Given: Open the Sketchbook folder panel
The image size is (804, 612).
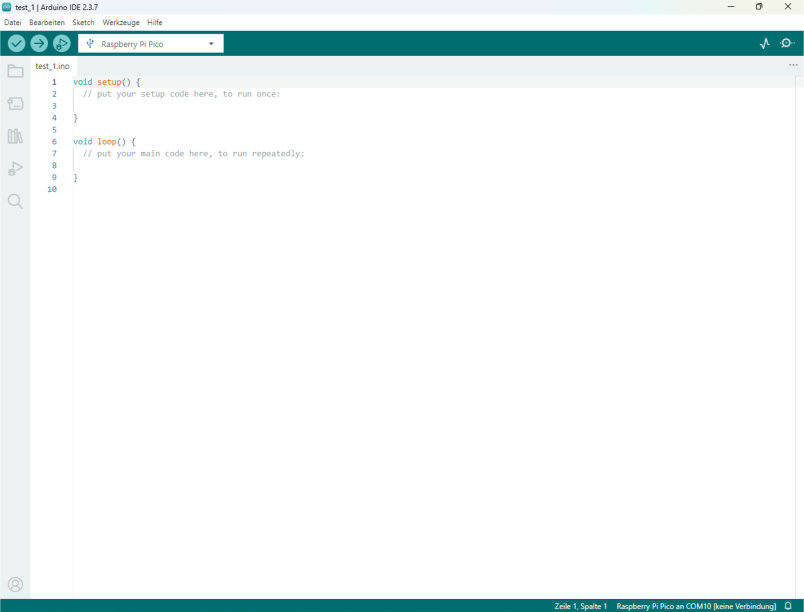Looking at the screenshot, I should tap(15, 71).
